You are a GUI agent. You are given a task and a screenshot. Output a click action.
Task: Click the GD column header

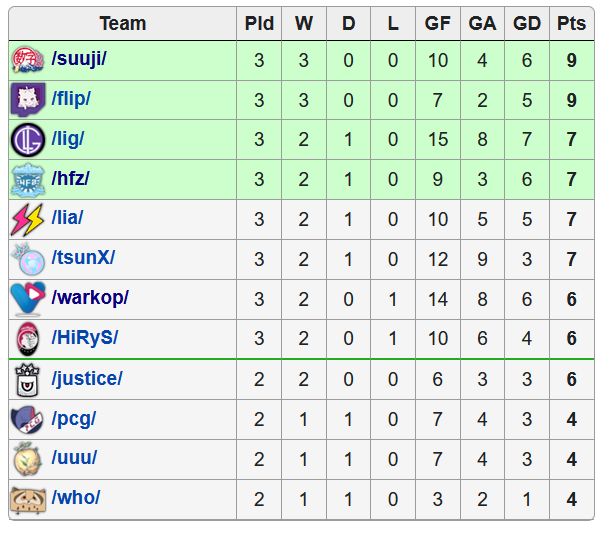[x=527, y=23]
